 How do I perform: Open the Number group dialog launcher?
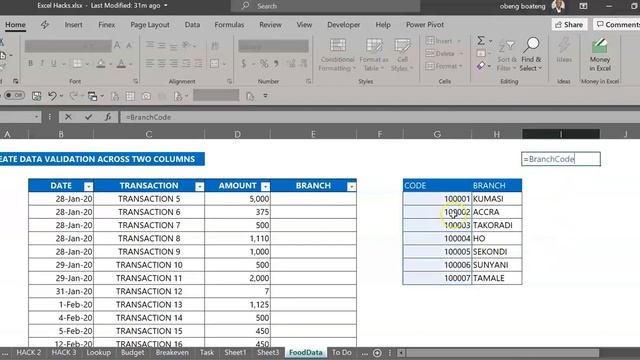(x=308, y=81)
